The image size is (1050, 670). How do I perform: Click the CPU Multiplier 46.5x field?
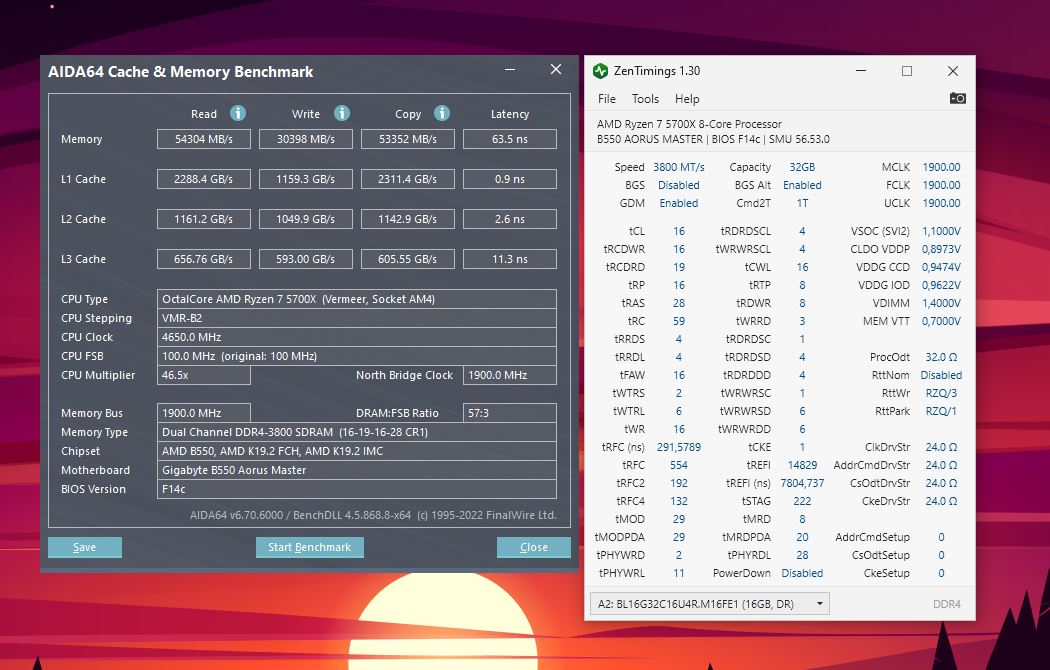point(203,375)
